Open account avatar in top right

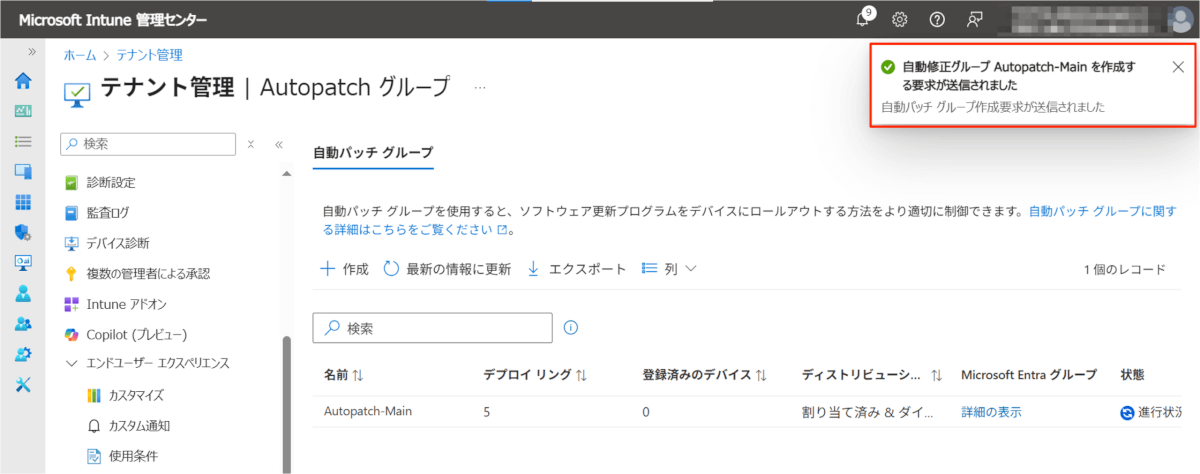pyautogui.click(x=1181, y=19)
